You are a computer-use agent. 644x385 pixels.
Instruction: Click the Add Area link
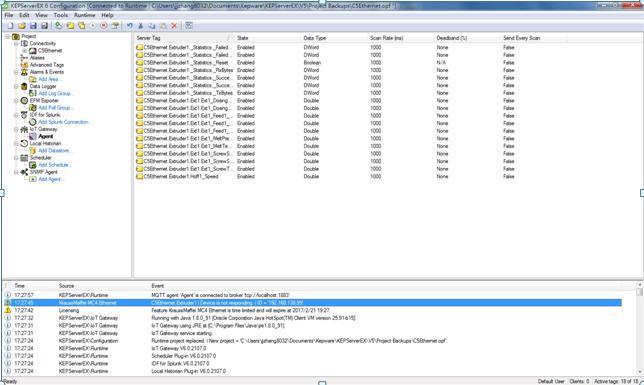coord(50,79)
